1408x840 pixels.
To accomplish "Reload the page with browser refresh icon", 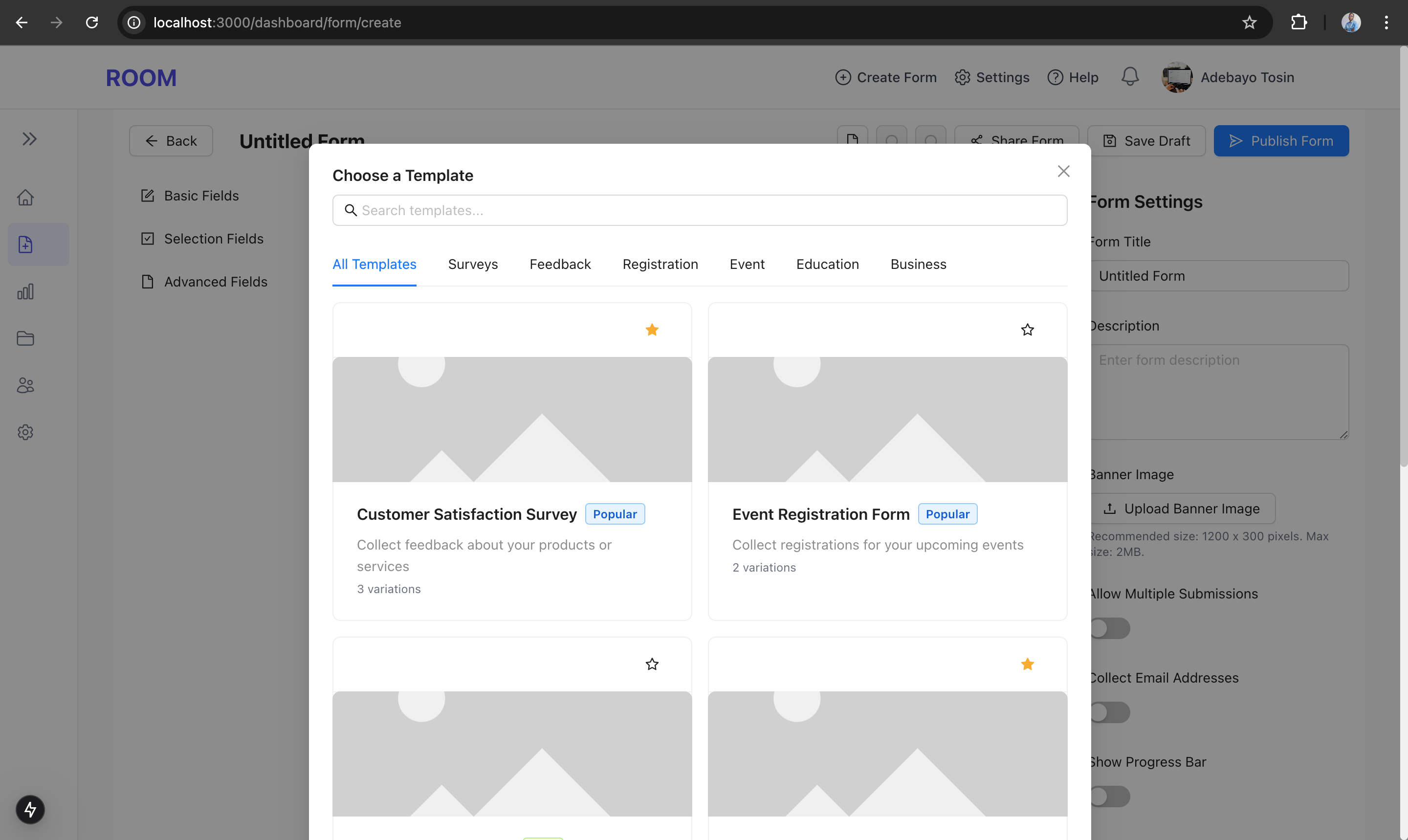I will coord(92,22).
